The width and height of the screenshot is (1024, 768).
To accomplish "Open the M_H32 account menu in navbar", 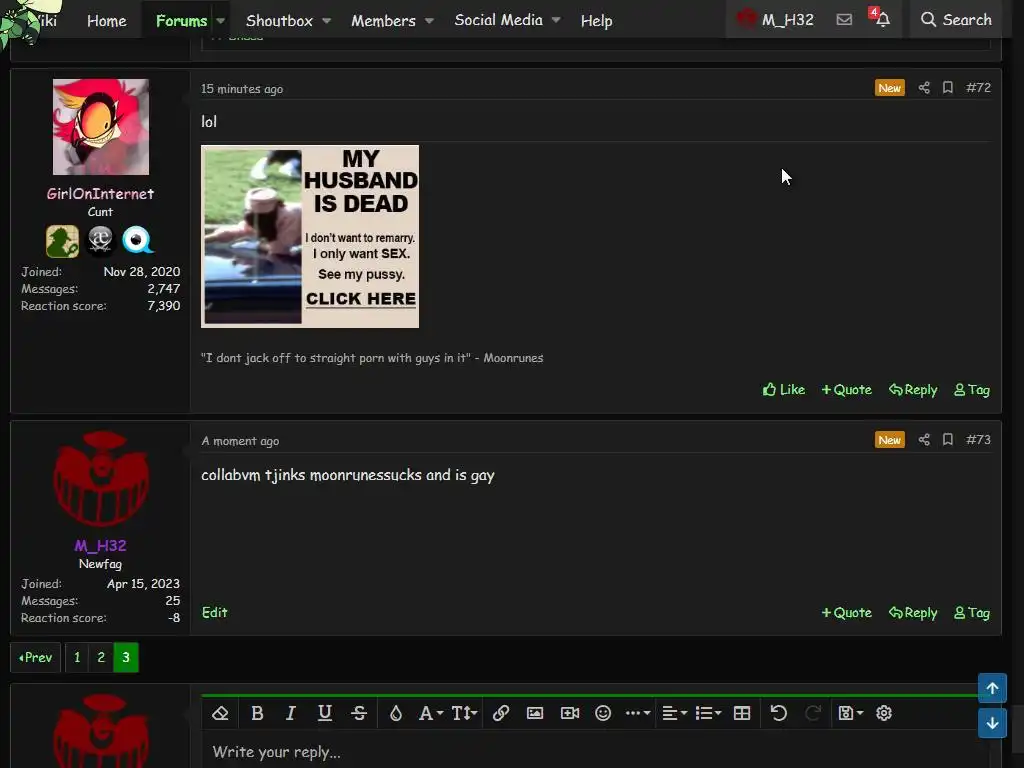I will pyautogui.click(x=775, y=20).
